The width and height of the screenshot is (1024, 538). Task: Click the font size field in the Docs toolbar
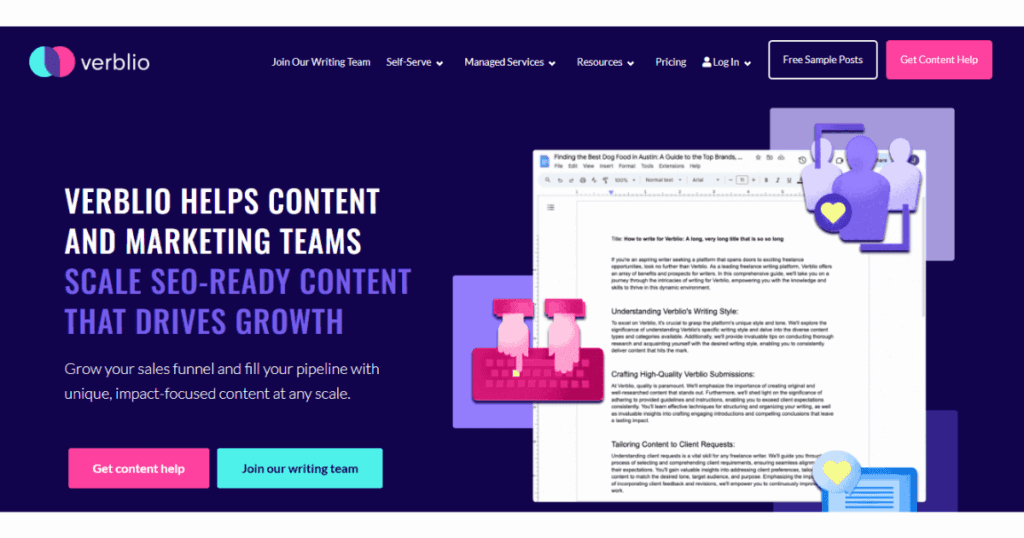tap(742, 180)
